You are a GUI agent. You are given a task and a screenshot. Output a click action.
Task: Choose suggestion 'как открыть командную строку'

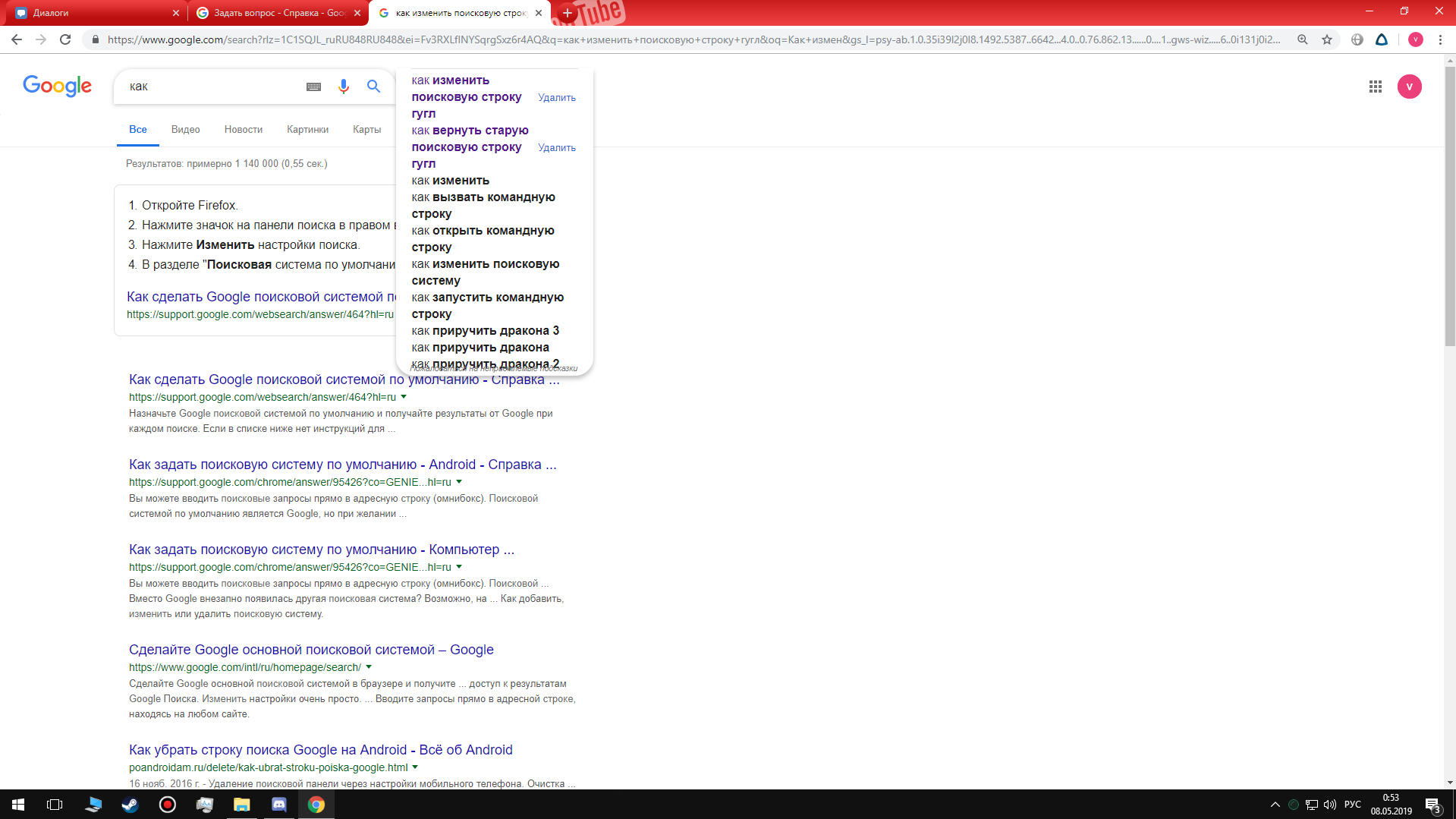pyautogui.click(x=483, y=239)
